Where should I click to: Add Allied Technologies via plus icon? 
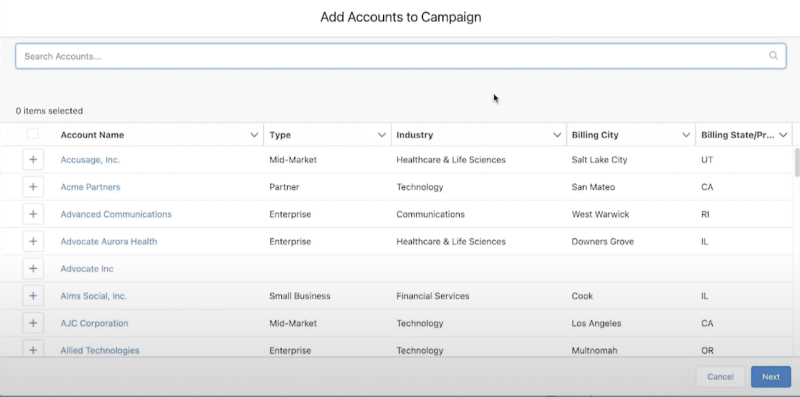click(33, 349)
